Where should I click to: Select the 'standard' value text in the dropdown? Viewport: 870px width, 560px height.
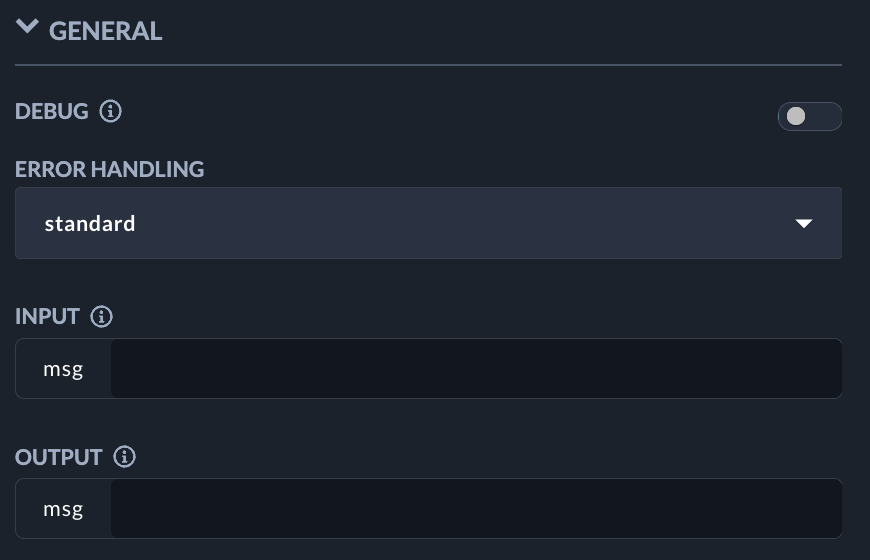pos(90,223)
